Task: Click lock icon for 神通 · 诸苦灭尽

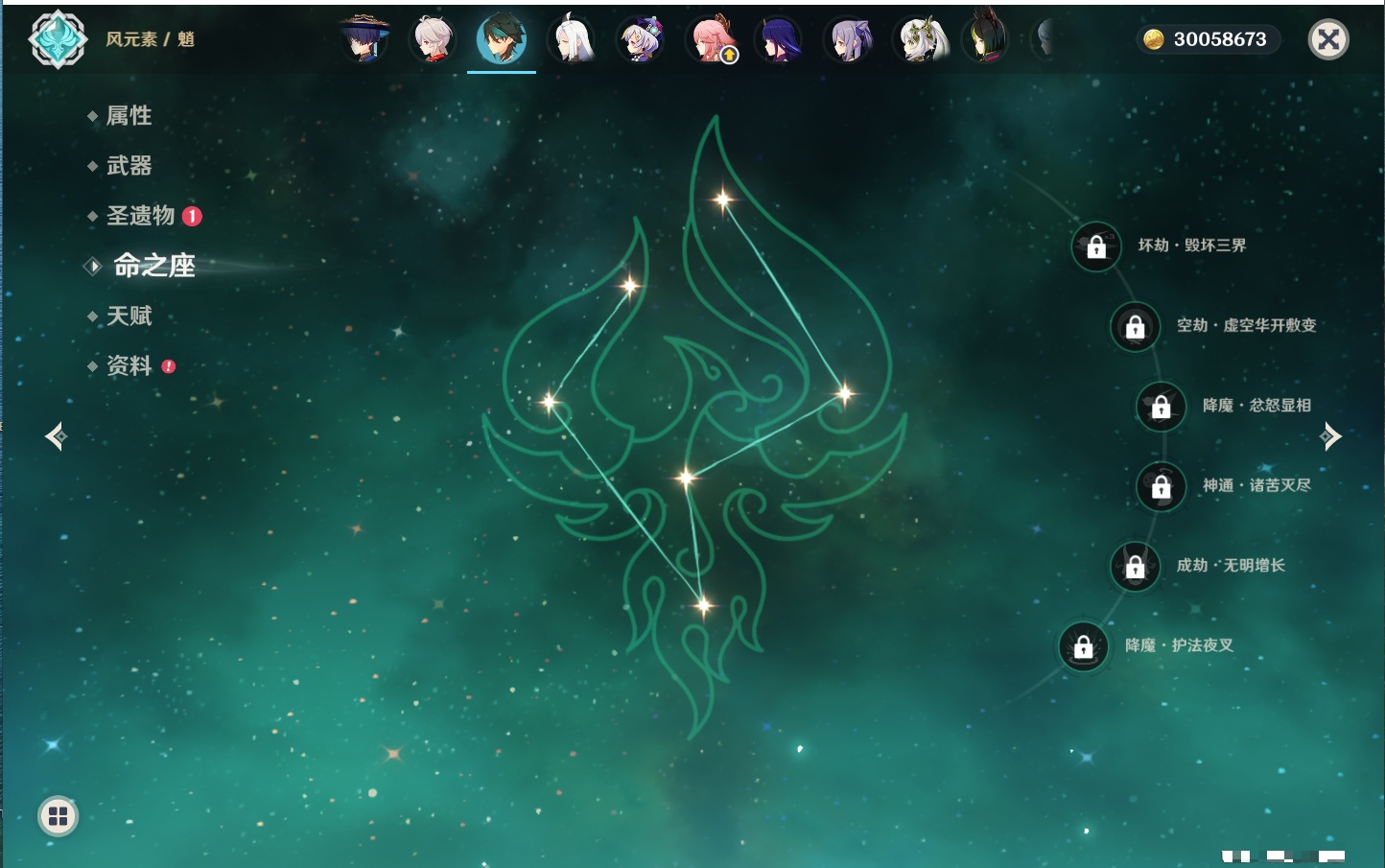Action: tap(1161, 486)
